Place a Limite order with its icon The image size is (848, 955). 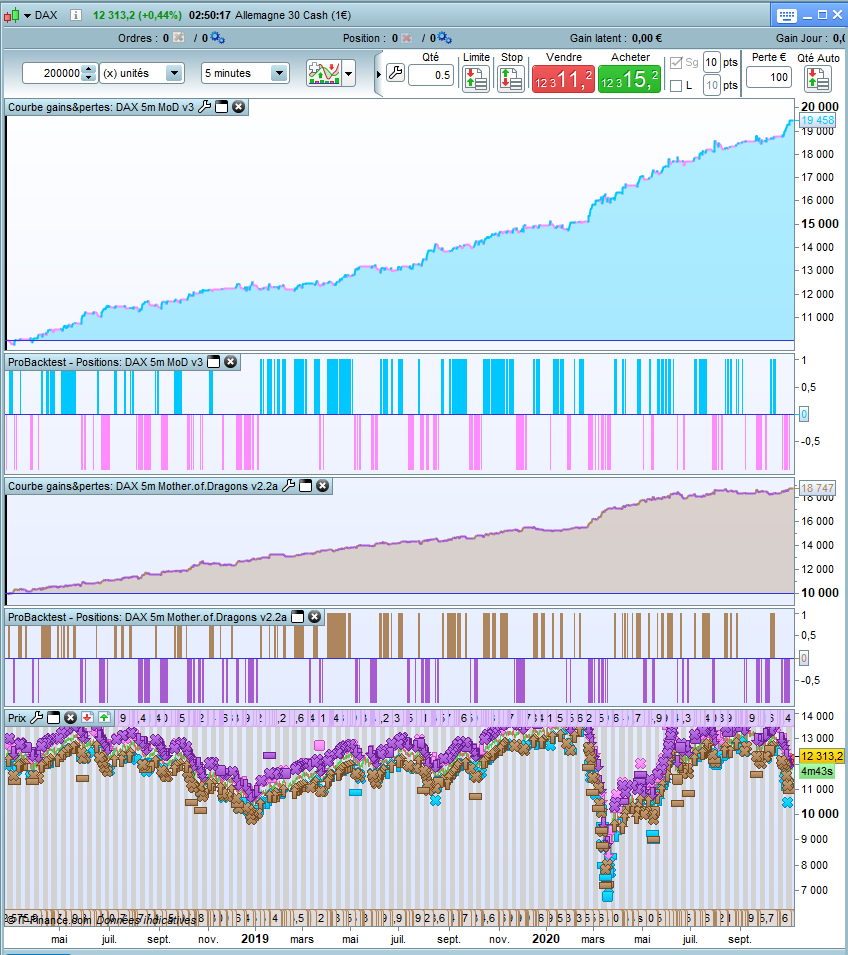476,79
